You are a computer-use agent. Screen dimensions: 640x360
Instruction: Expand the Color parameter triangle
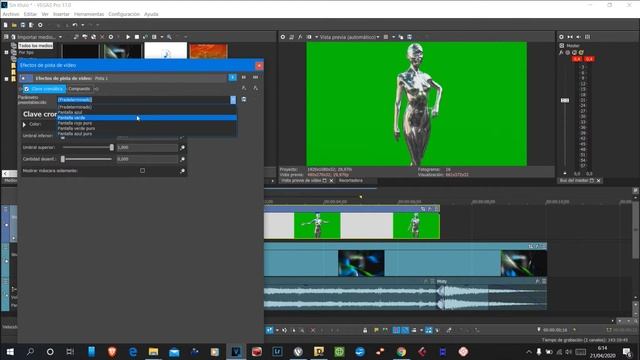[24, 124]
